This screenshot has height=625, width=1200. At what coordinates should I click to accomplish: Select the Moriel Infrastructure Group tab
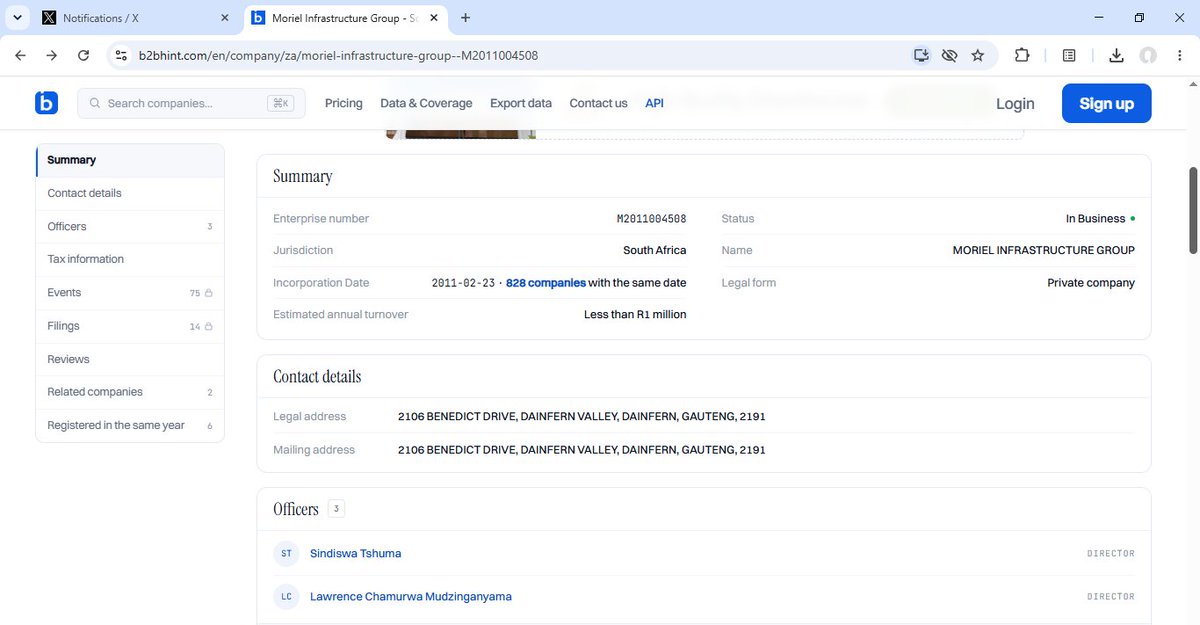[344, 18]
